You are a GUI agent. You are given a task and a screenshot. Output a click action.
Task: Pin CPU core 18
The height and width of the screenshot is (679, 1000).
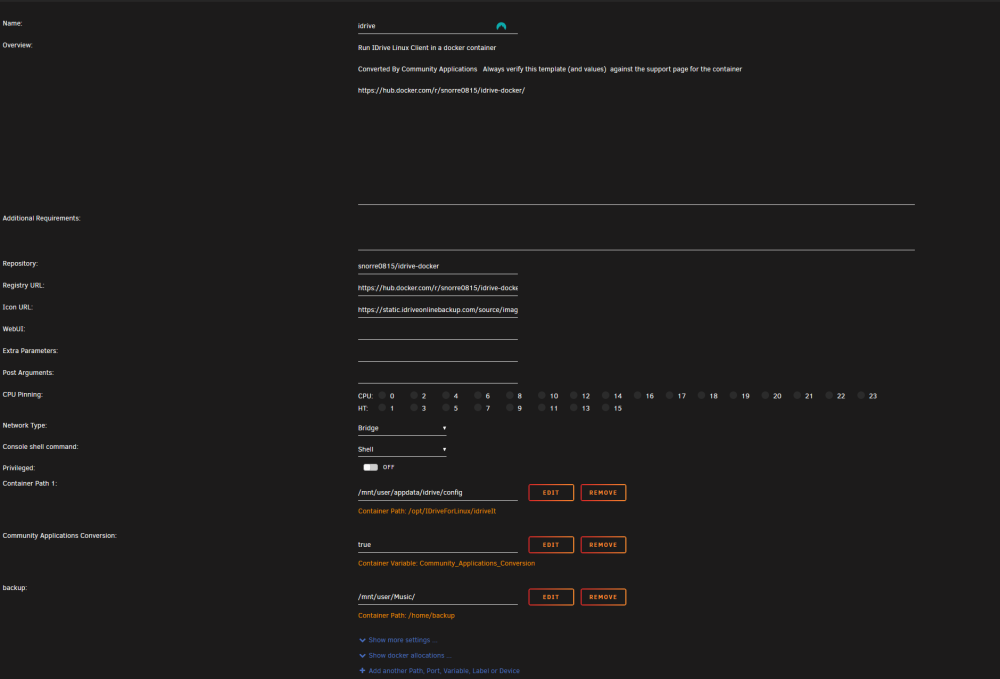(702, 395)
